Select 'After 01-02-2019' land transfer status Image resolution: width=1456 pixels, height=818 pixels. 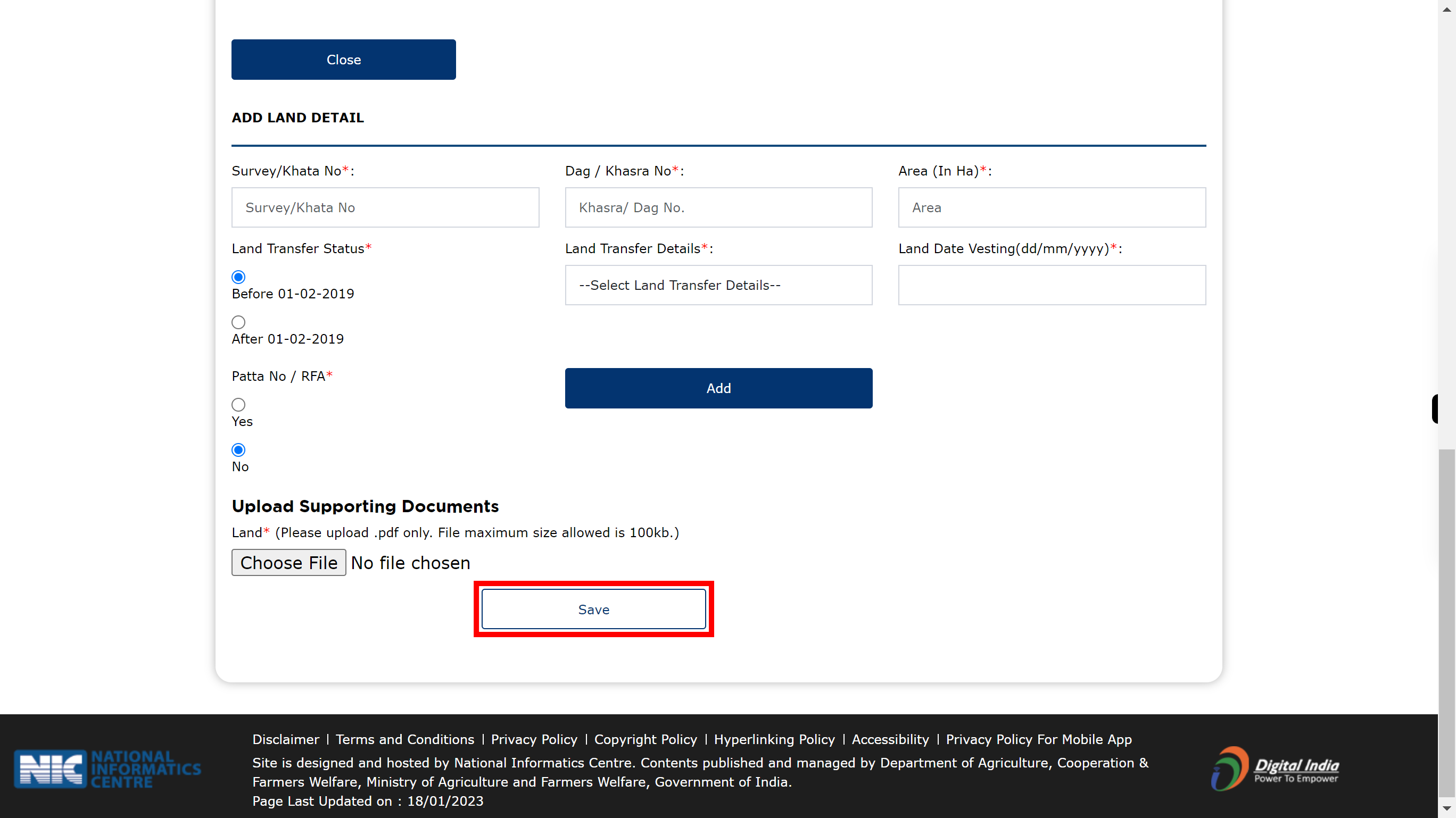click(238, 322)
